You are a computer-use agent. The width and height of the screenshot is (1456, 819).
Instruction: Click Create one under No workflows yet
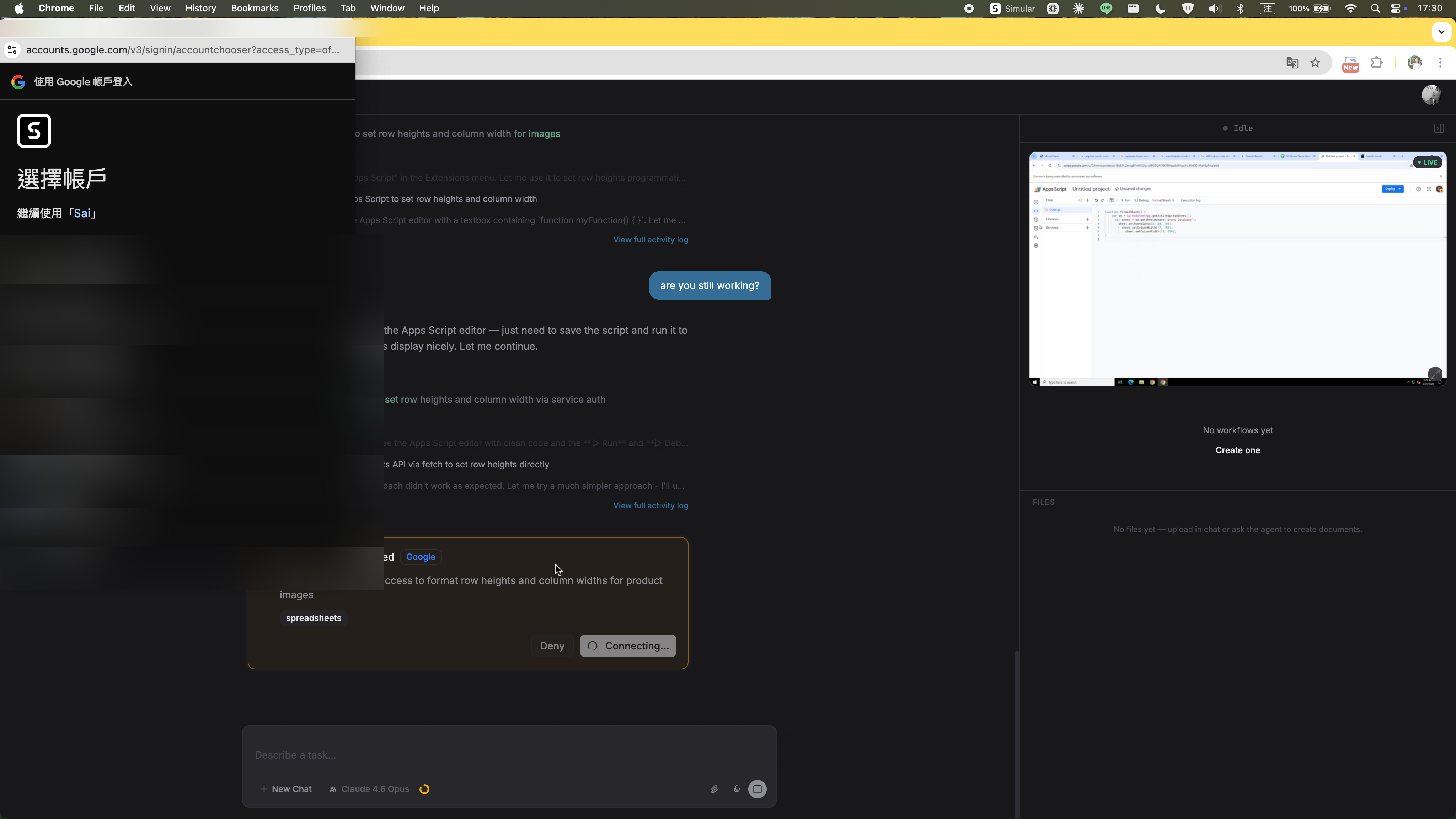click(x=1237, y=450)
